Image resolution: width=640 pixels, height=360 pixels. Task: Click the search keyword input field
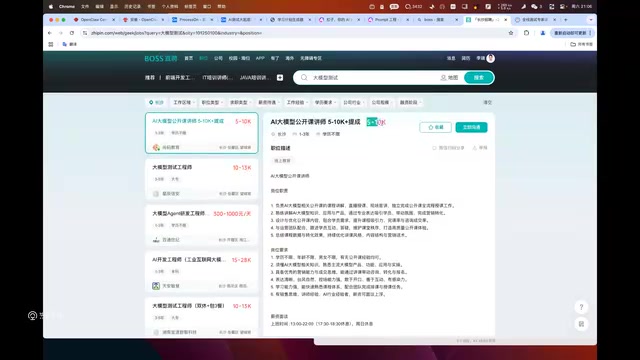pos(373,78)
